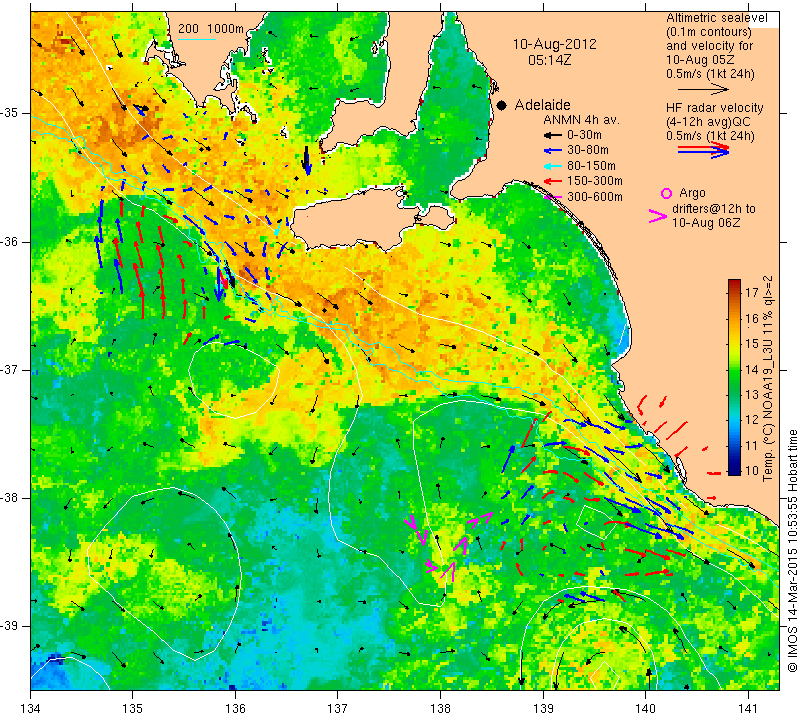Click latitude axis label -39
The width and height of the screenshot is (800, 720).
click(x=11, y=626)
